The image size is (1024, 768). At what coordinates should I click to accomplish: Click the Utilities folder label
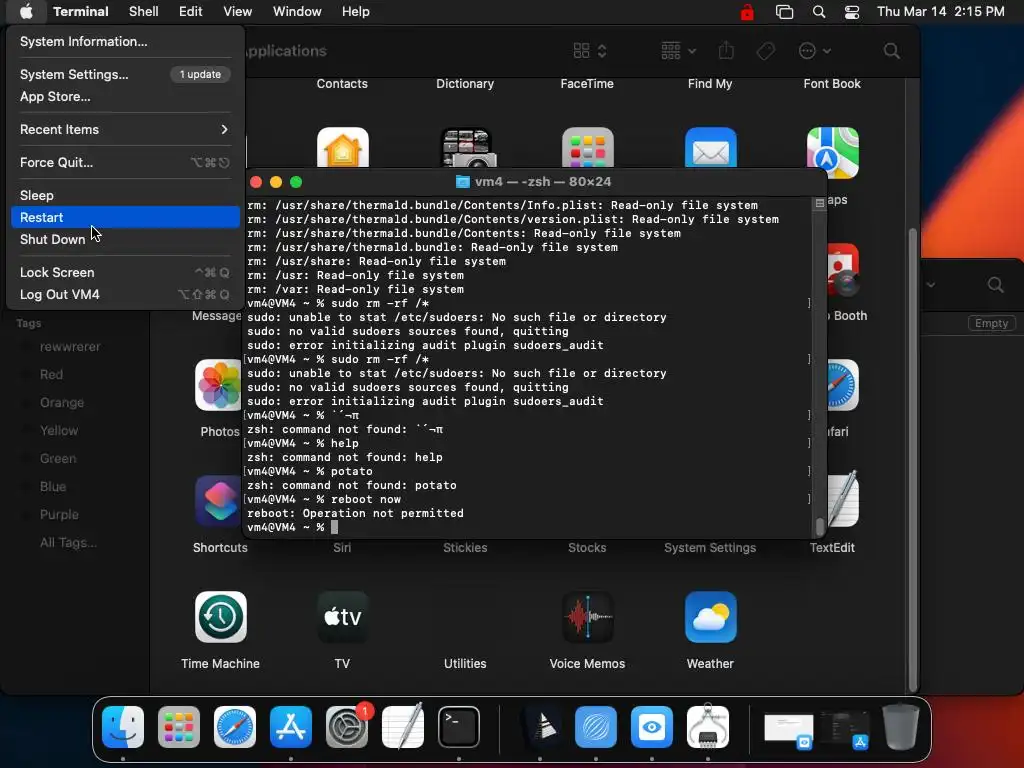pyautogui.click(x=465, y=664)
